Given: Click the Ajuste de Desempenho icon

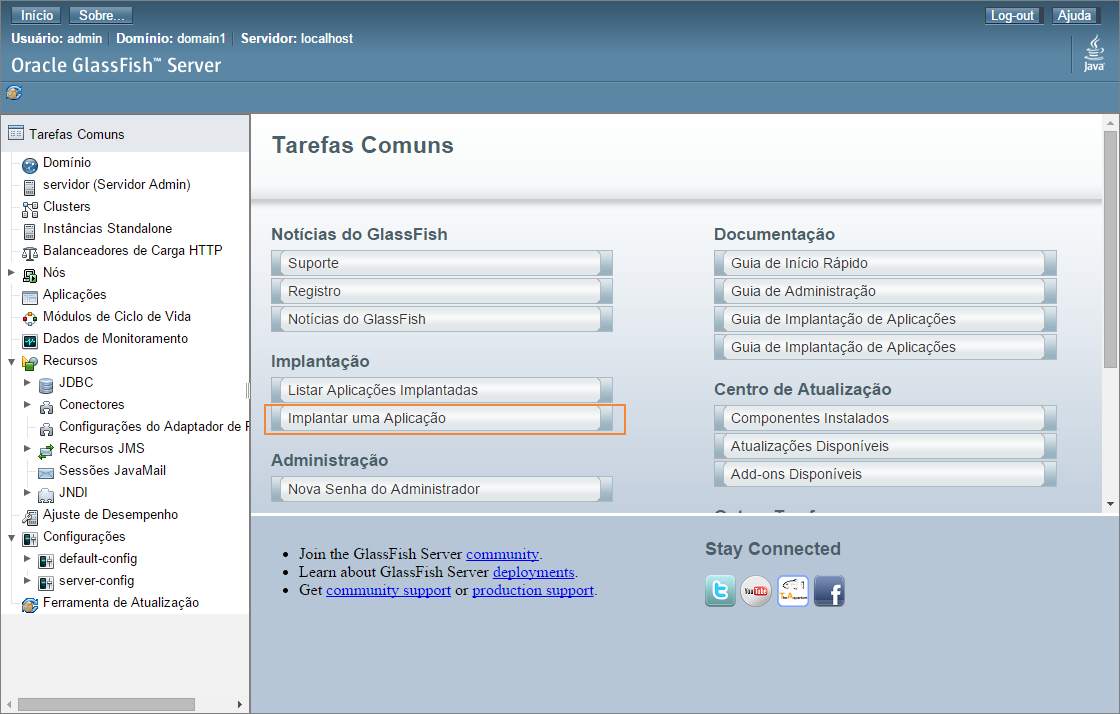Looking at the screenshot, I should tap(29, 518).
